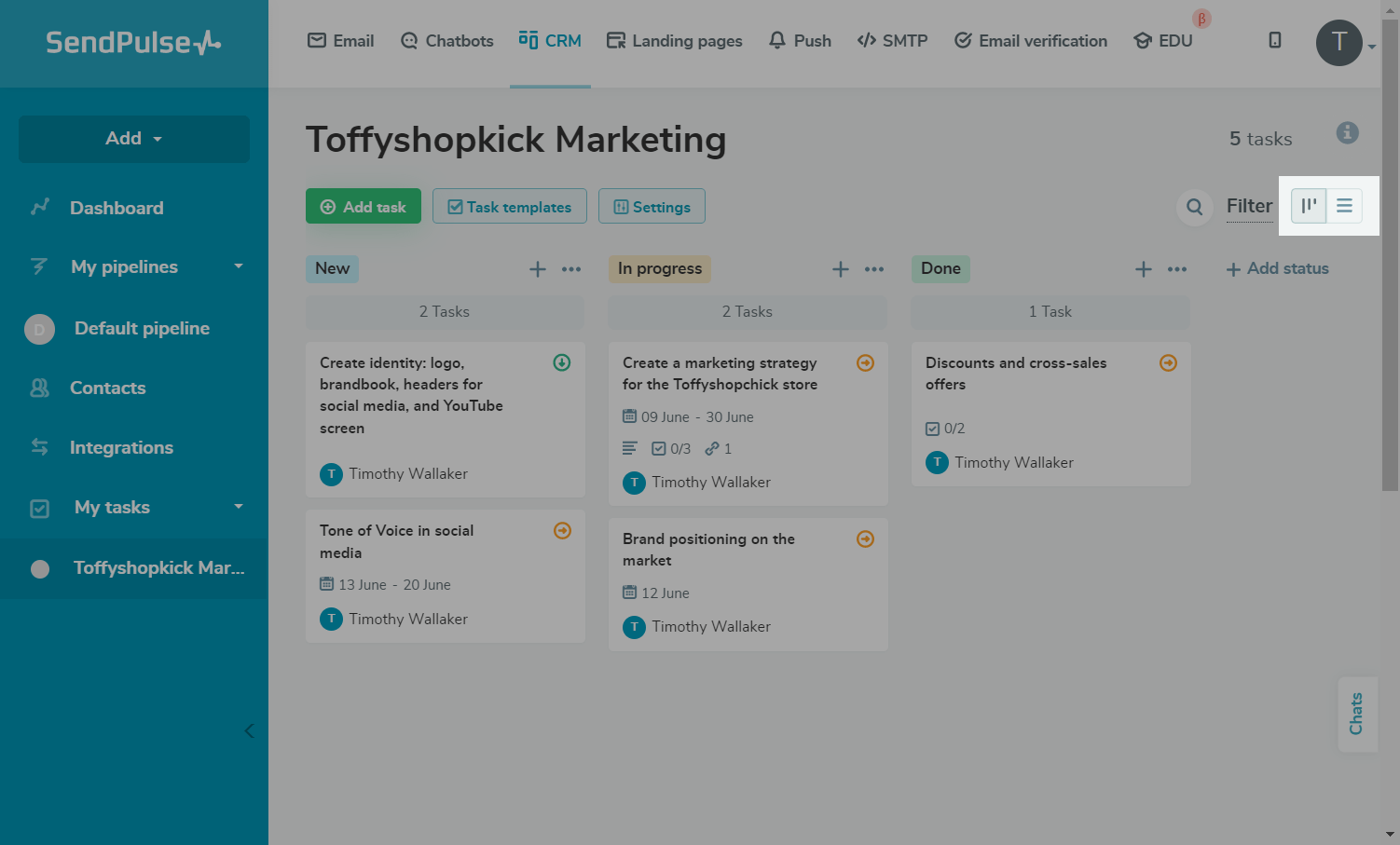
Task: Click the Toffyshopkick board color dot
Action: click(x=40, y=568)
